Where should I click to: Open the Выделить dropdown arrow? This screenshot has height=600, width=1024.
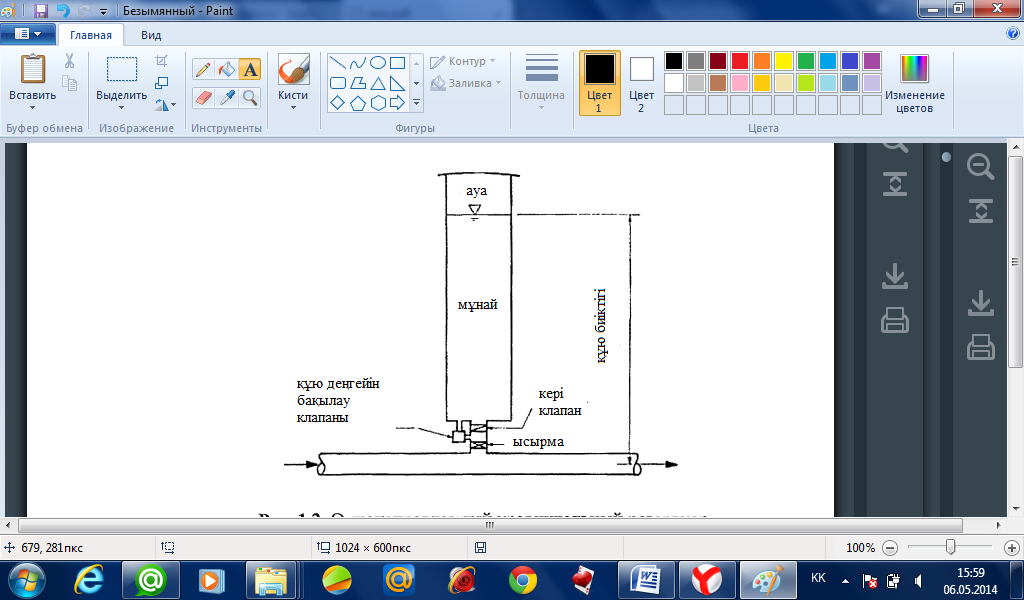point(121,108)
